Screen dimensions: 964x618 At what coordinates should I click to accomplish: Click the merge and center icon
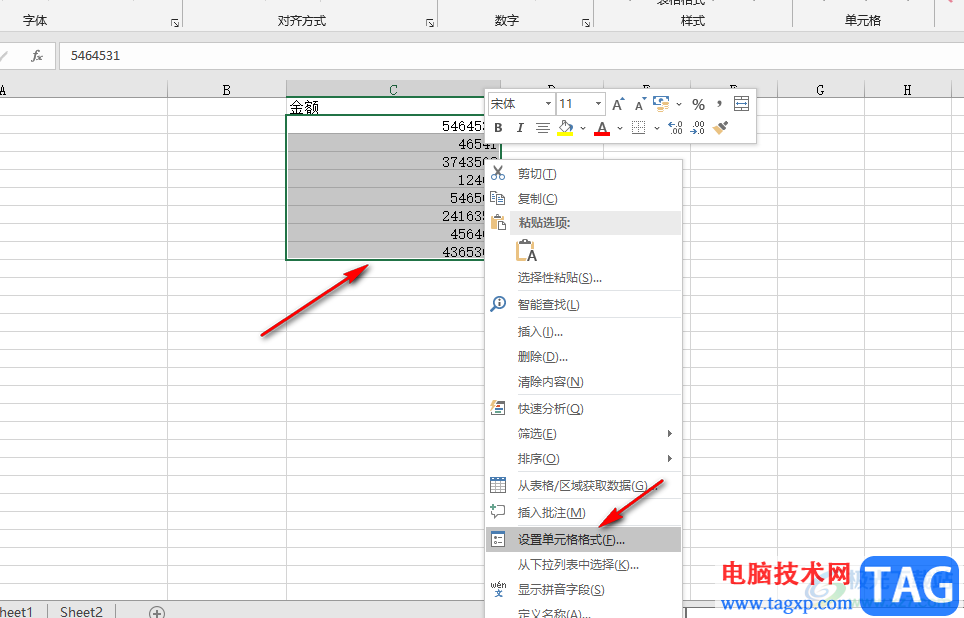coord(741,104)
